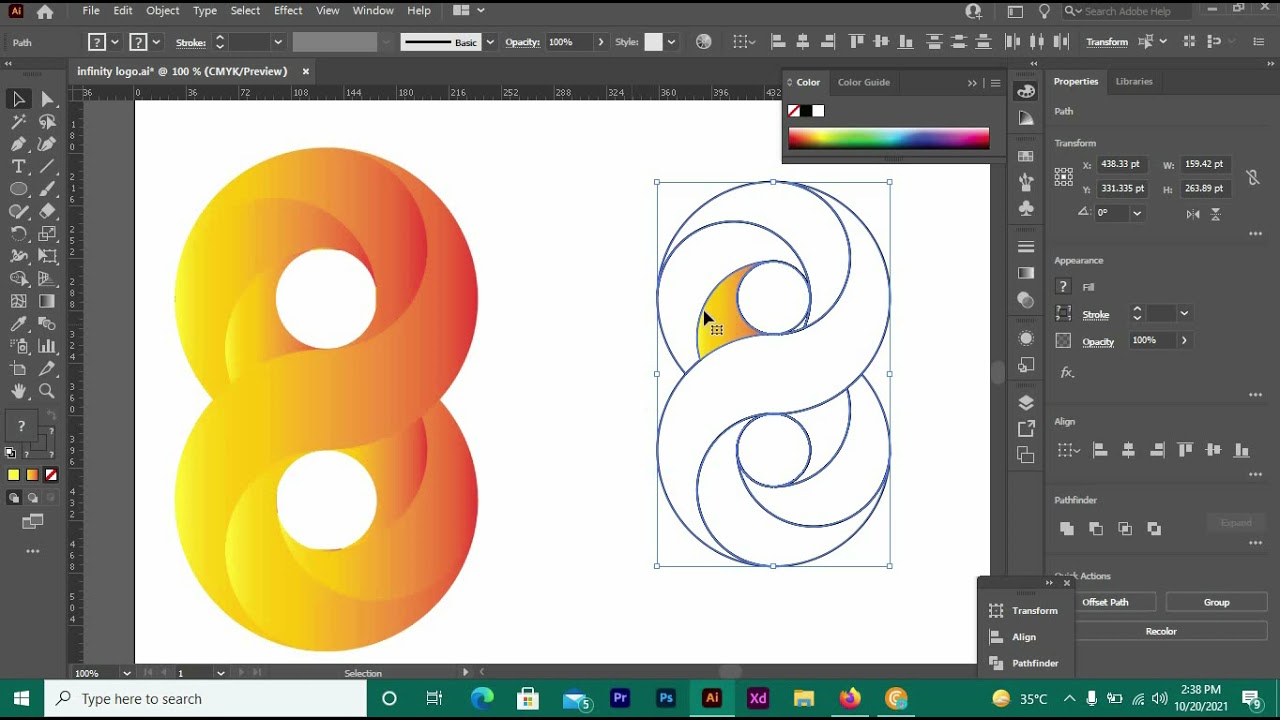Switch to the Libraries tab
Screen dimensions: 1280x720
1134,82
